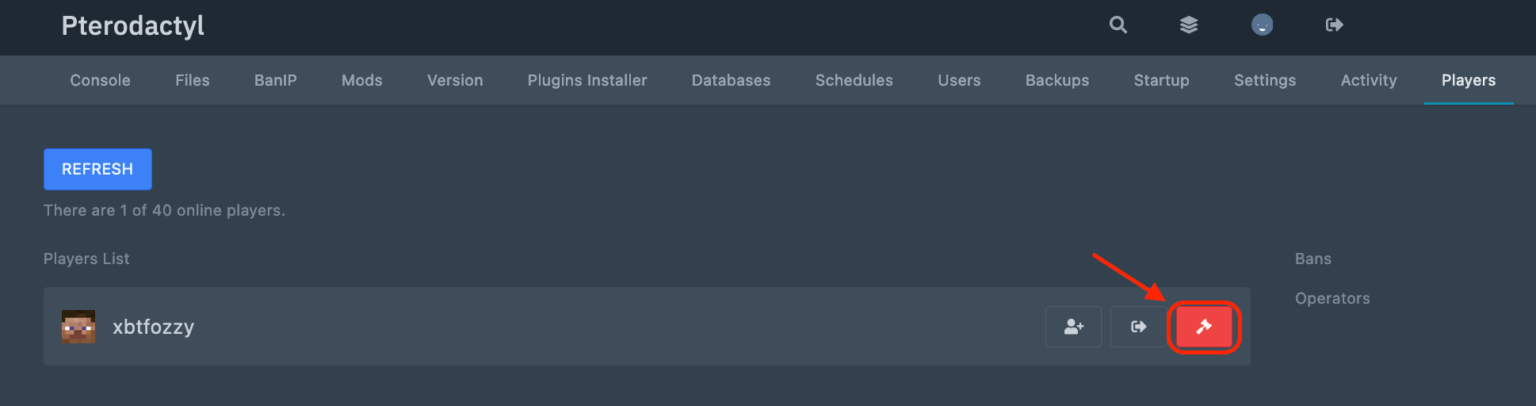Image resolution: width=1536 pixels, height=406 pixels.
Task: Switch to the Files tab
Action: click(x=192, y=80)
